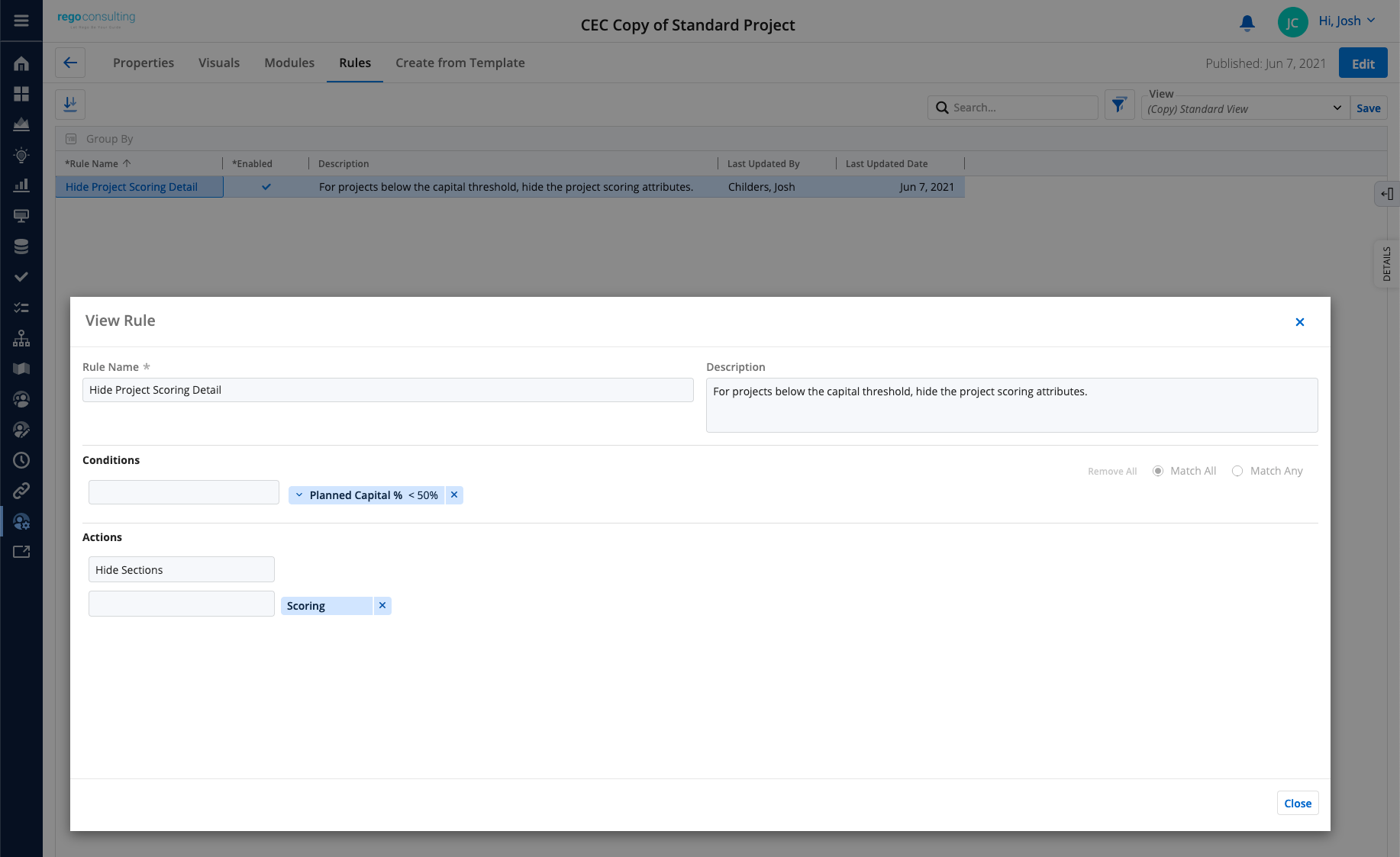Open the Hi, Josh user menu
This screenshot has height=857, width=1400.
pyautogui.click(x=1347, y=21)
